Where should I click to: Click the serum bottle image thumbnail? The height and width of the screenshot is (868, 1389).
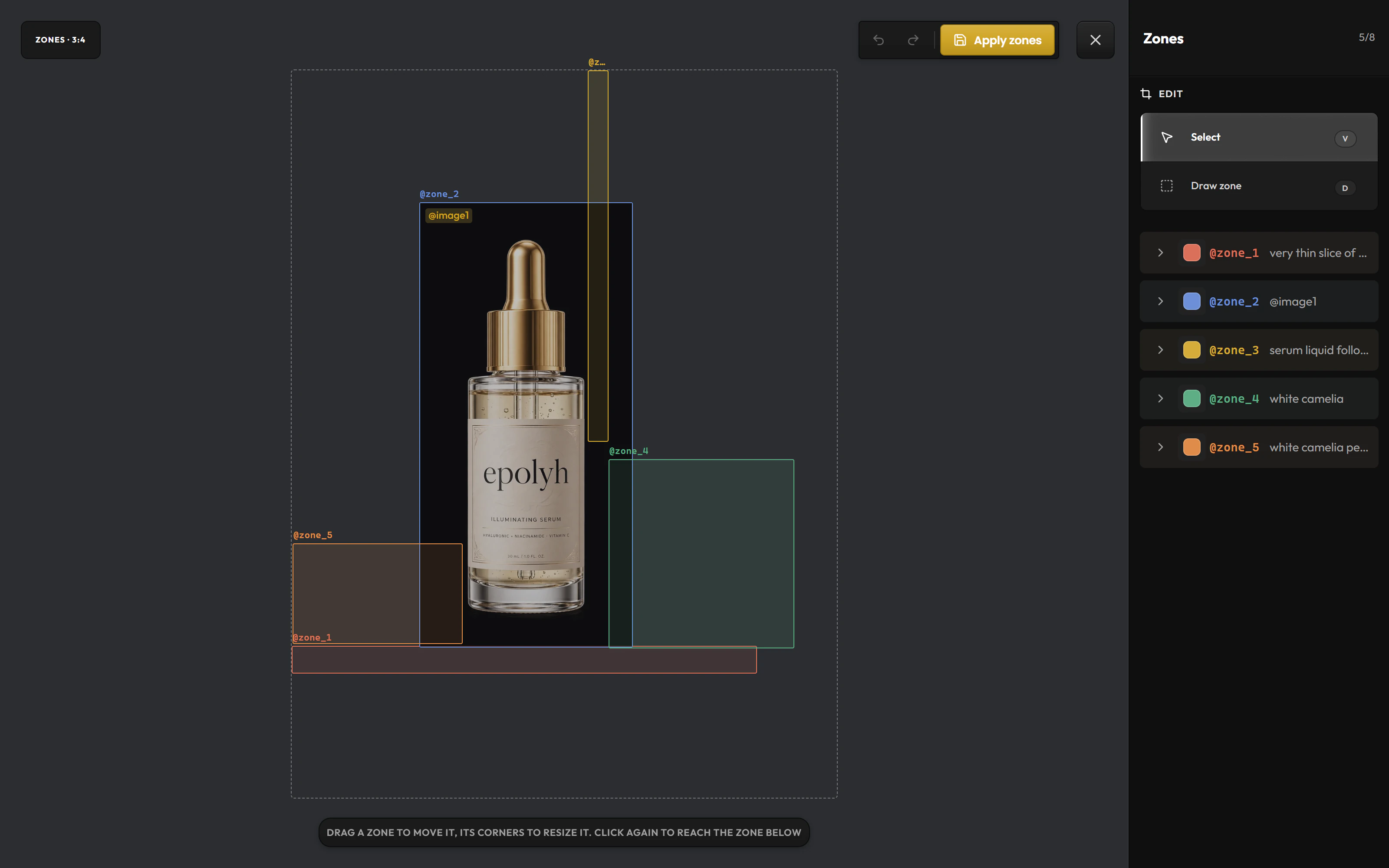pyautogui.click(x=526, y=425)
